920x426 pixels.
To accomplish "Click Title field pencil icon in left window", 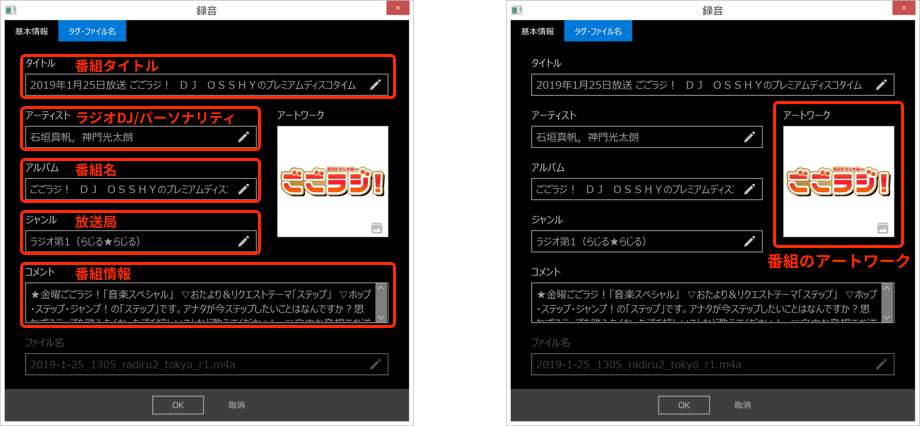I will coord(376,84).
